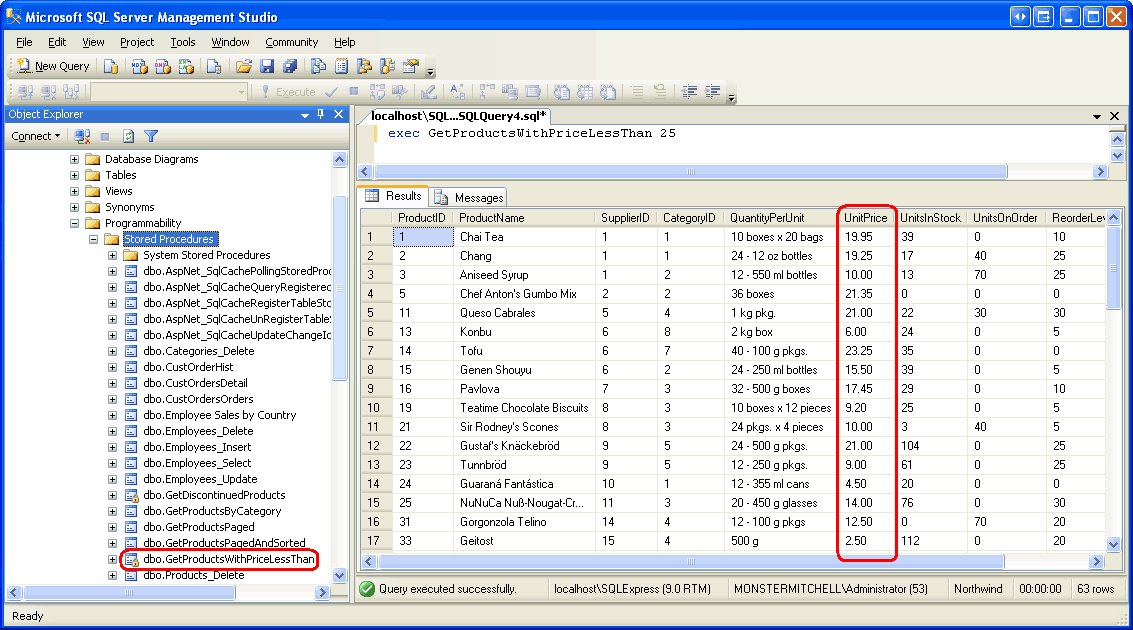This screenshot has width=1133, height=630.
Task: Open the Connect dropdown in Object Explorer
Action: coord(36,136)
